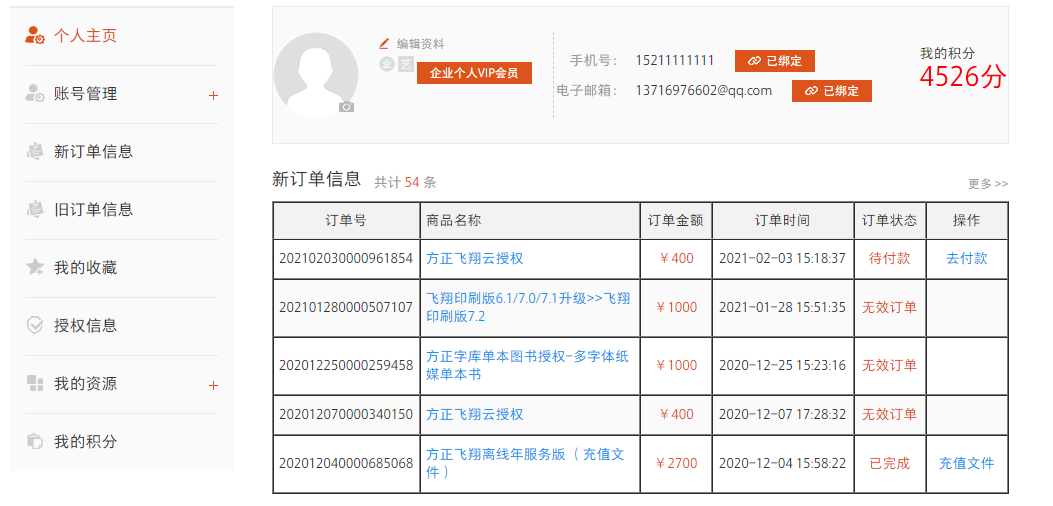This screenshot has width=1053, height=506.
Task: Open 账号管理 menu item
Action: point(85,94)
